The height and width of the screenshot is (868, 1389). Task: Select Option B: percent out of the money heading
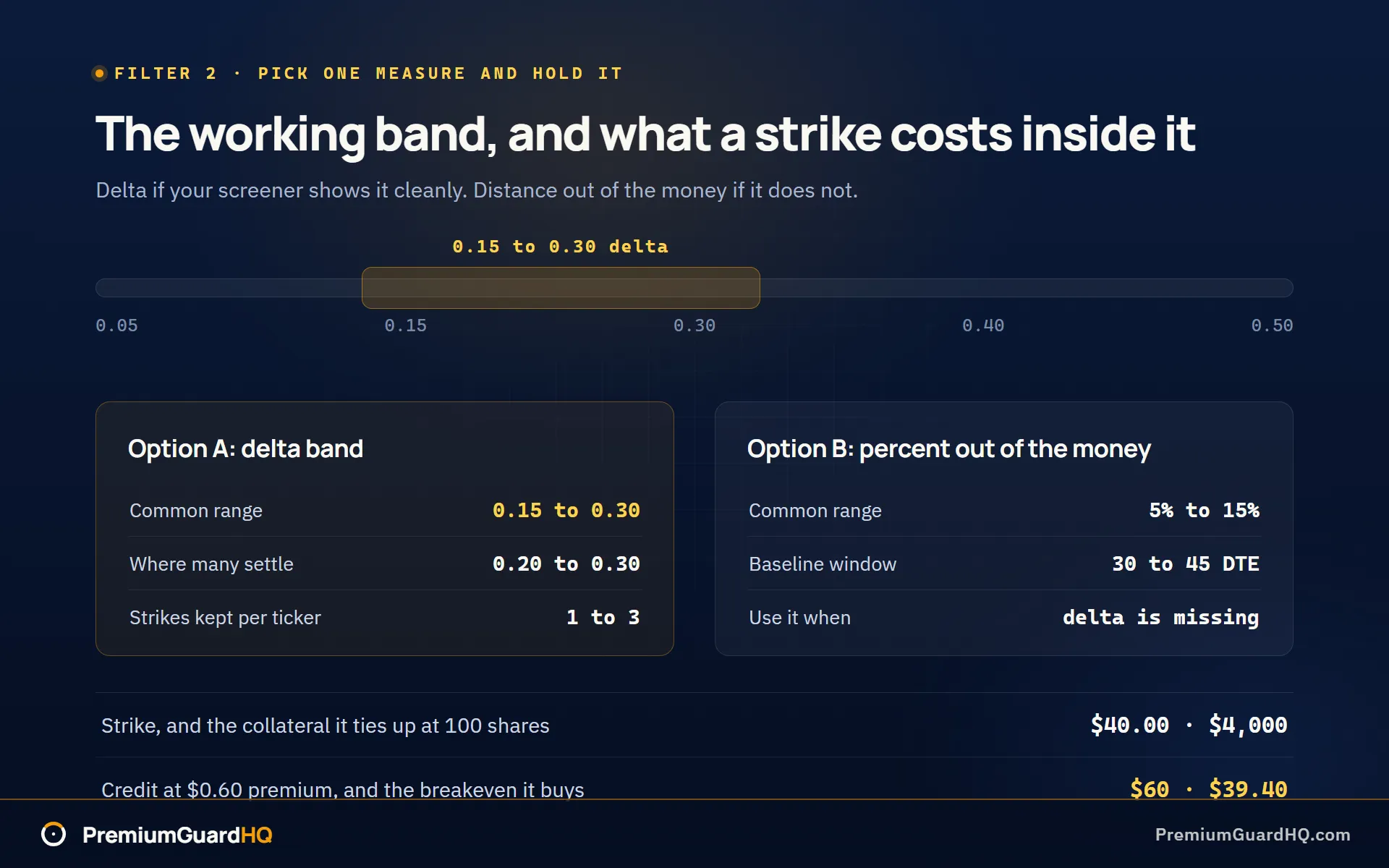948,448
